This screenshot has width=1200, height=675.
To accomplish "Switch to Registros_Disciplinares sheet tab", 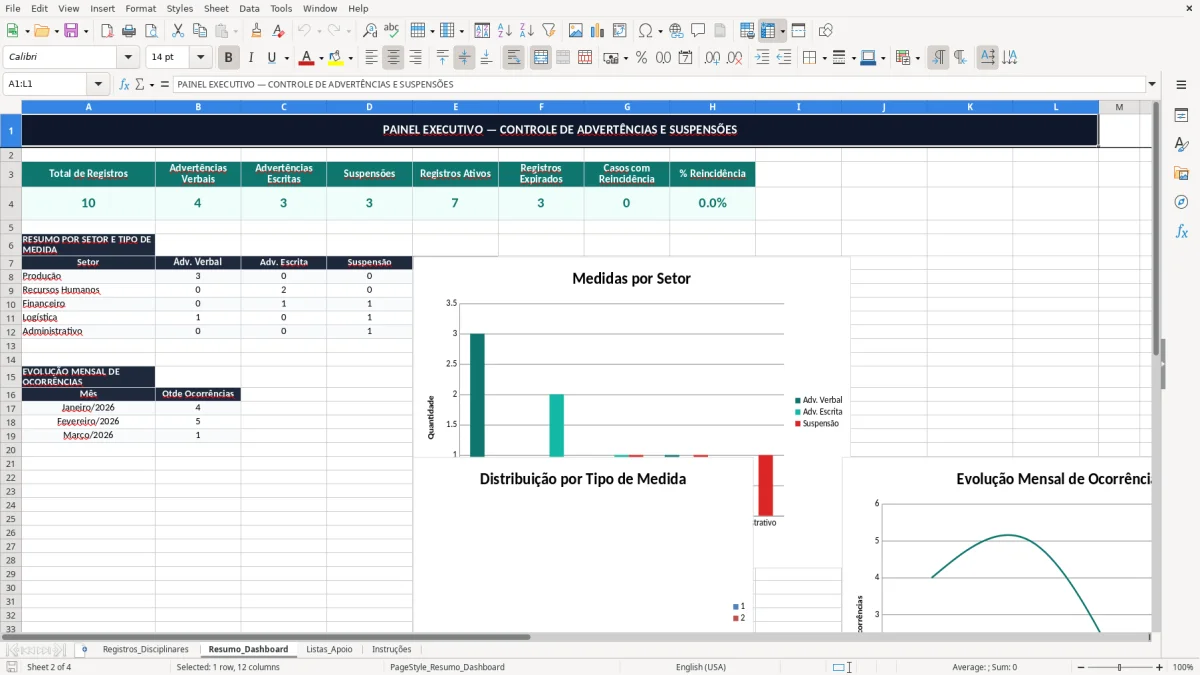I will [x=145, y=650].
